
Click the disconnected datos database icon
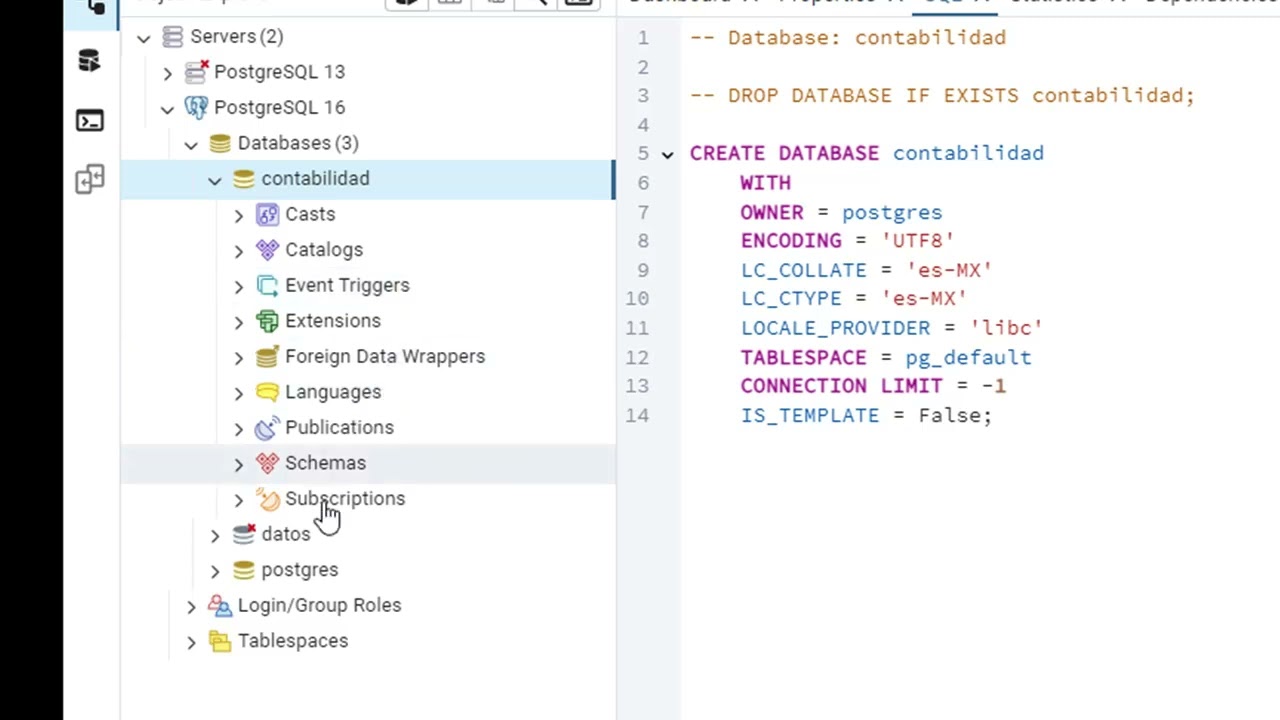(244, 534)
